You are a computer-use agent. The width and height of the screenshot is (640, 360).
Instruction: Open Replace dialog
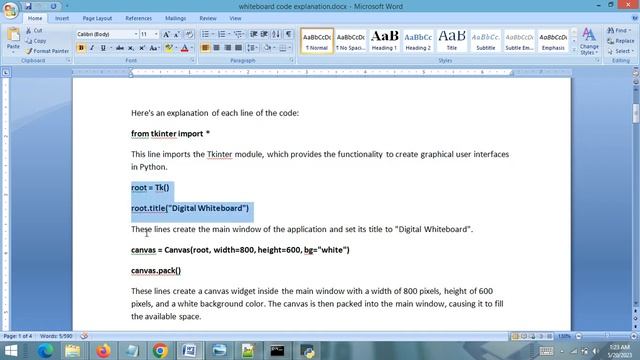point(621,41)
